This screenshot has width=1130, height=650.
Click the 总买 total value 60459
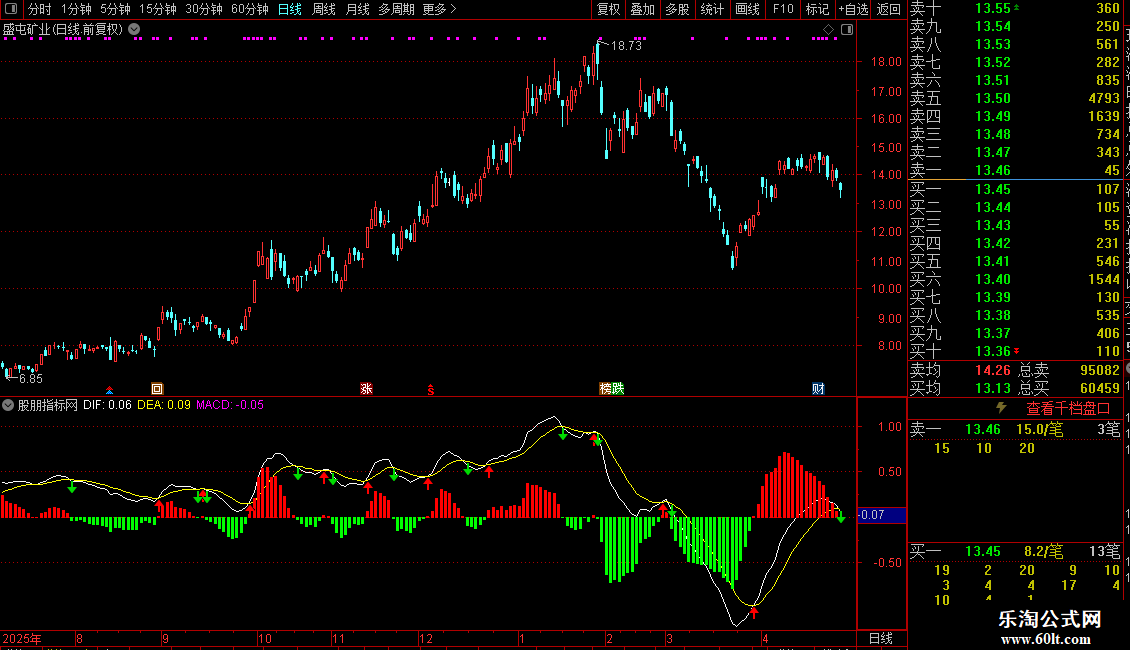click(x=1100, y=388)
